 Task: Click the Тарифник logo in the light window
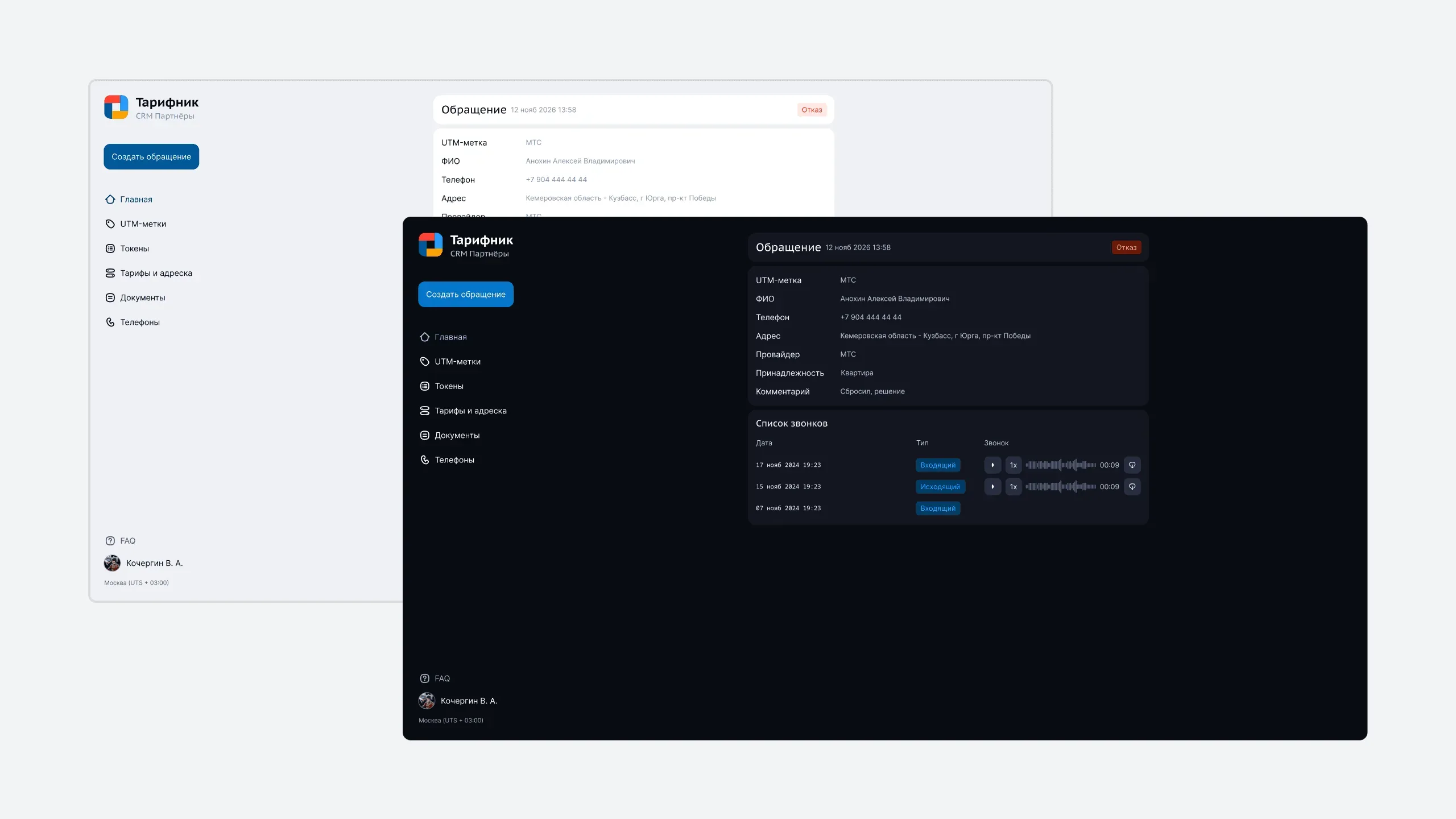click(116, 107)
